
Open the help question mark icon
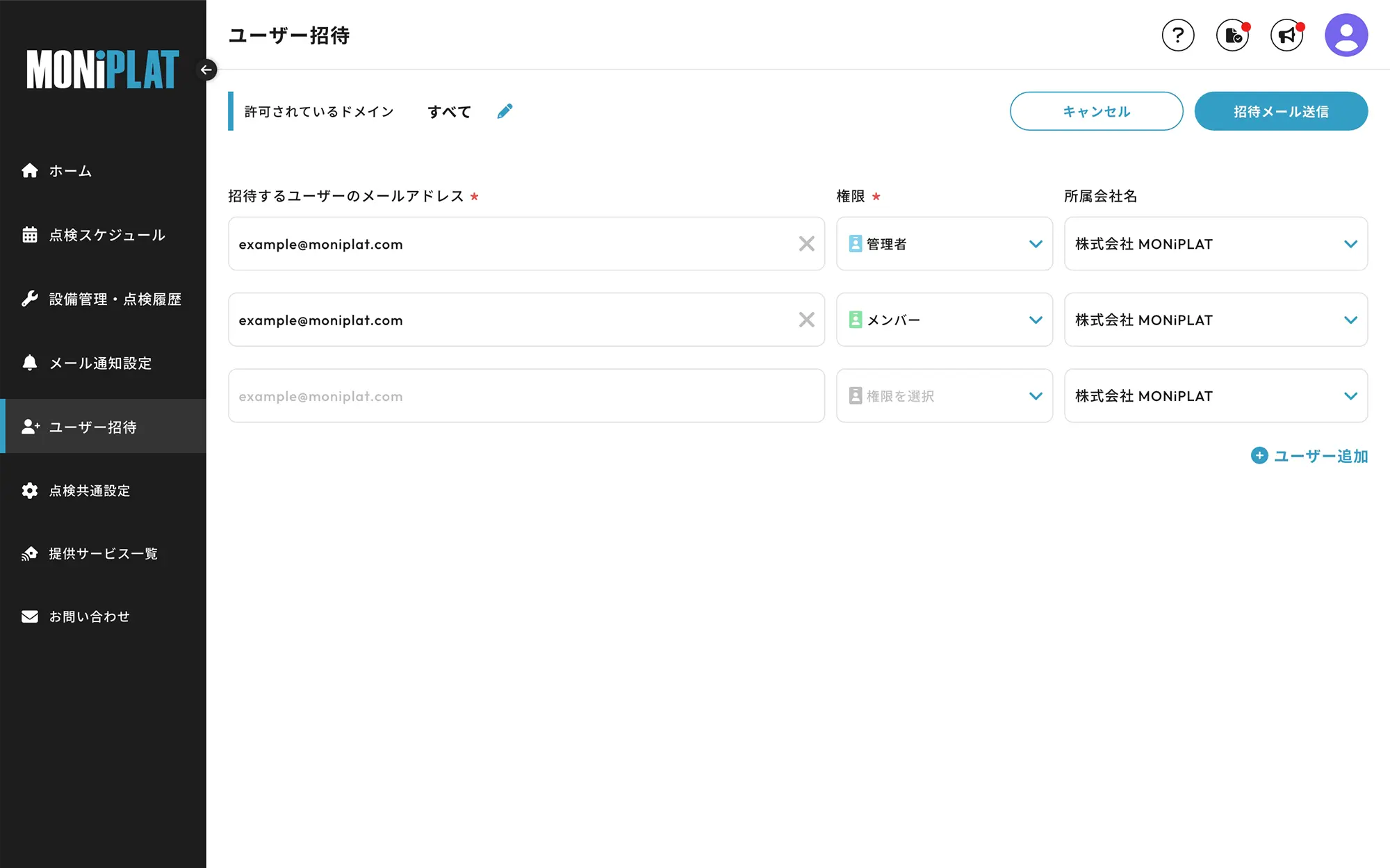coord(1178,35)
